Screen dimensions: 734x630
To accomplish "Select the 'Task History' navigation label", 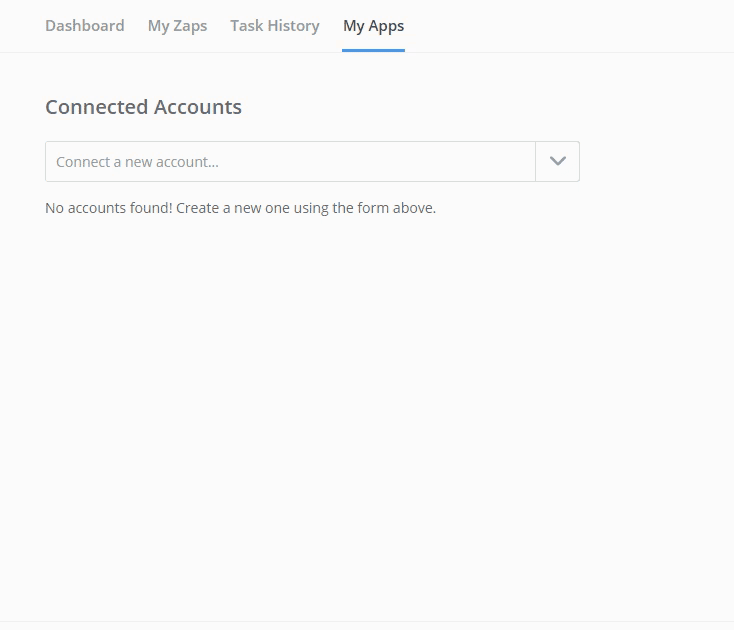I will click(275, 26).
